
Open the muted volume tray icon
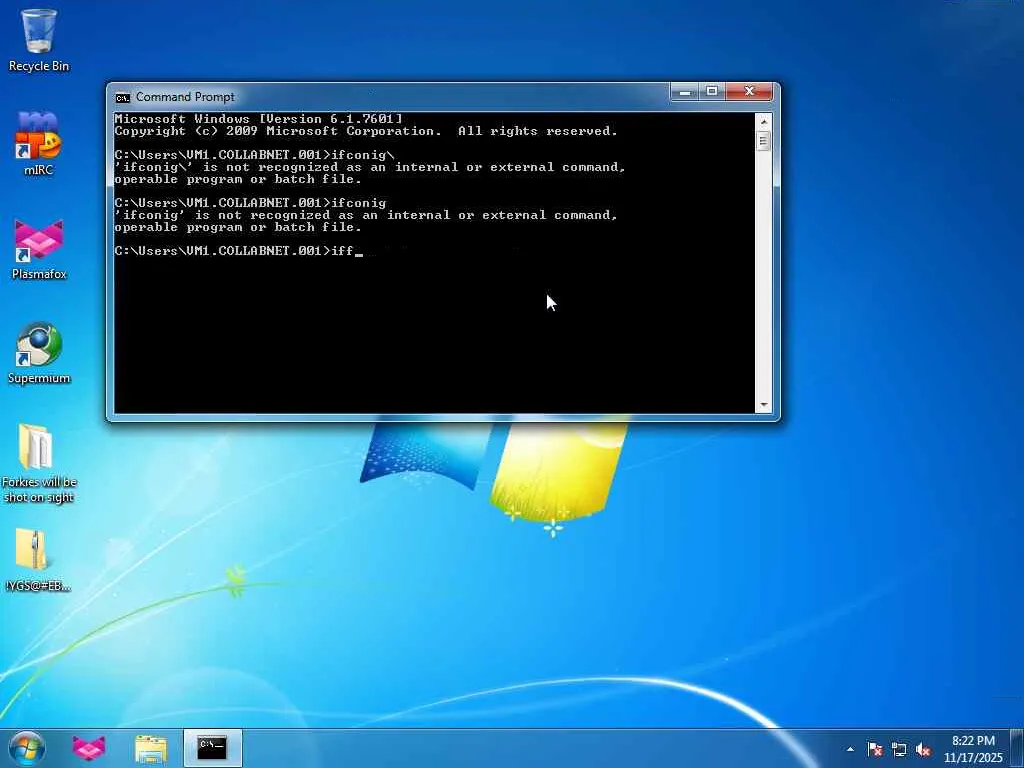[x=923, y=749]
